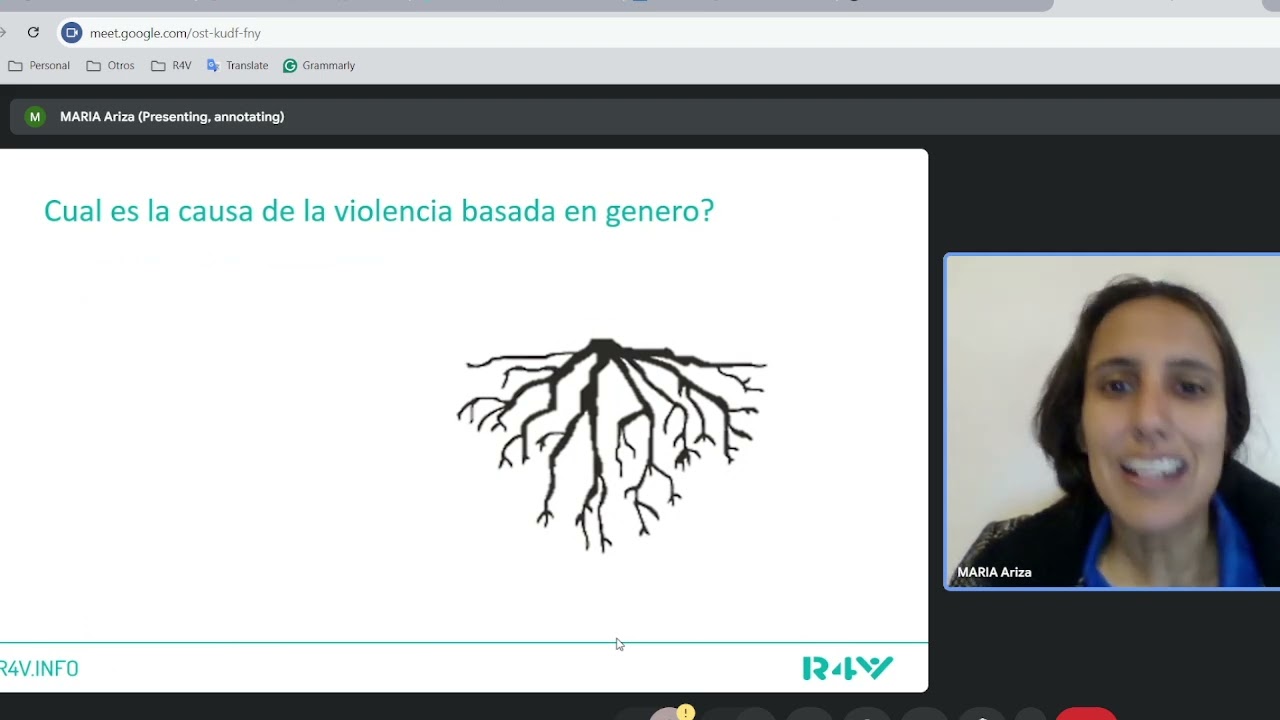Click the red leave call button
Screen dimensions: 1280x720
pos(1086,713)
